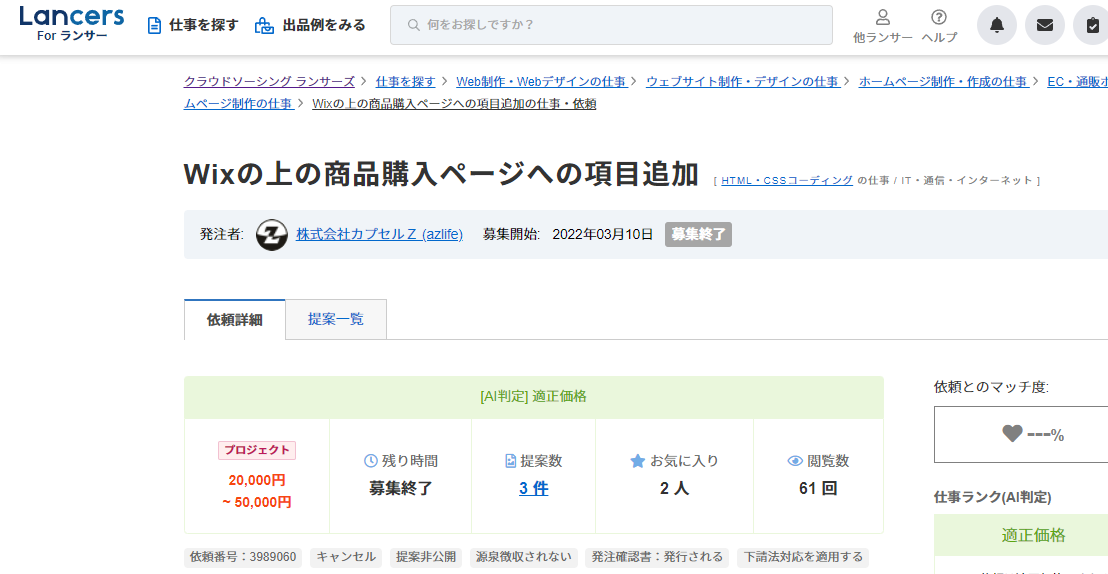Screen dimensions: 1108x574
Task: Click the 依頼番号：3989060 tag
Action: pos(243,557)
